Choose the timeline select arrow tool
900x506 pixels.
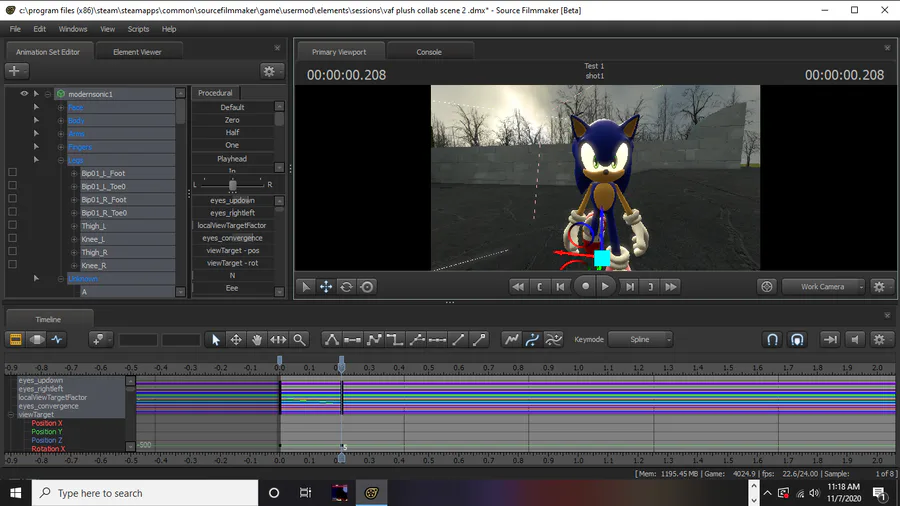(216, 340)
